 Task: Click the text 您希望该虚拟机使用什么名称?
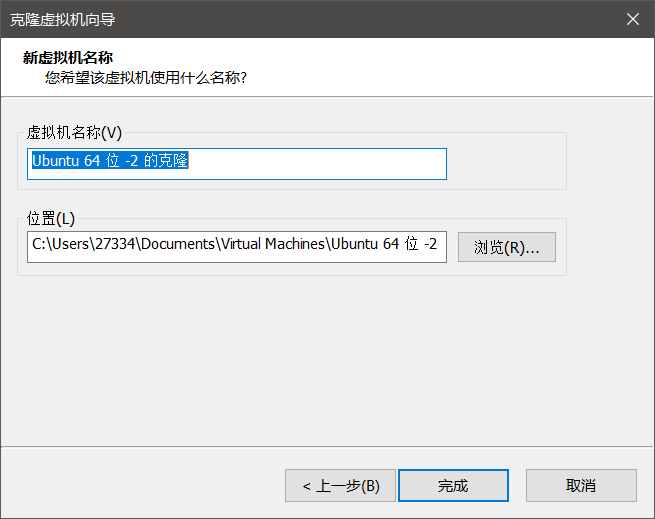tap(146, 78)
